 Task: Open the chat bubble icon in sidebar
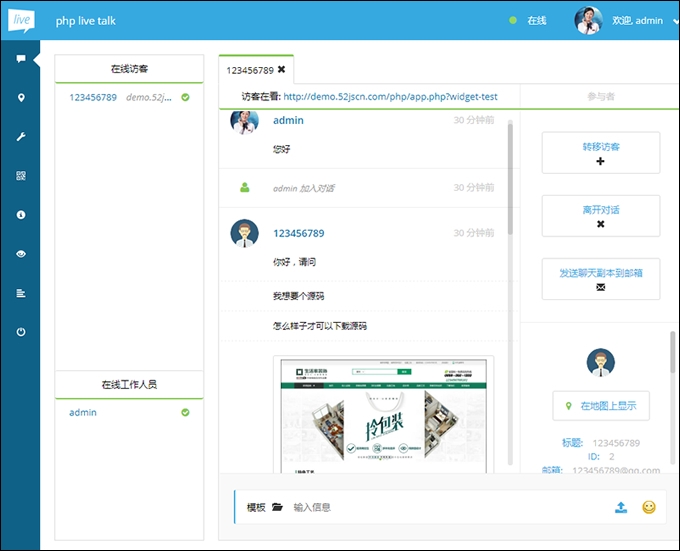pyautogui.click(x=21, y=59)
